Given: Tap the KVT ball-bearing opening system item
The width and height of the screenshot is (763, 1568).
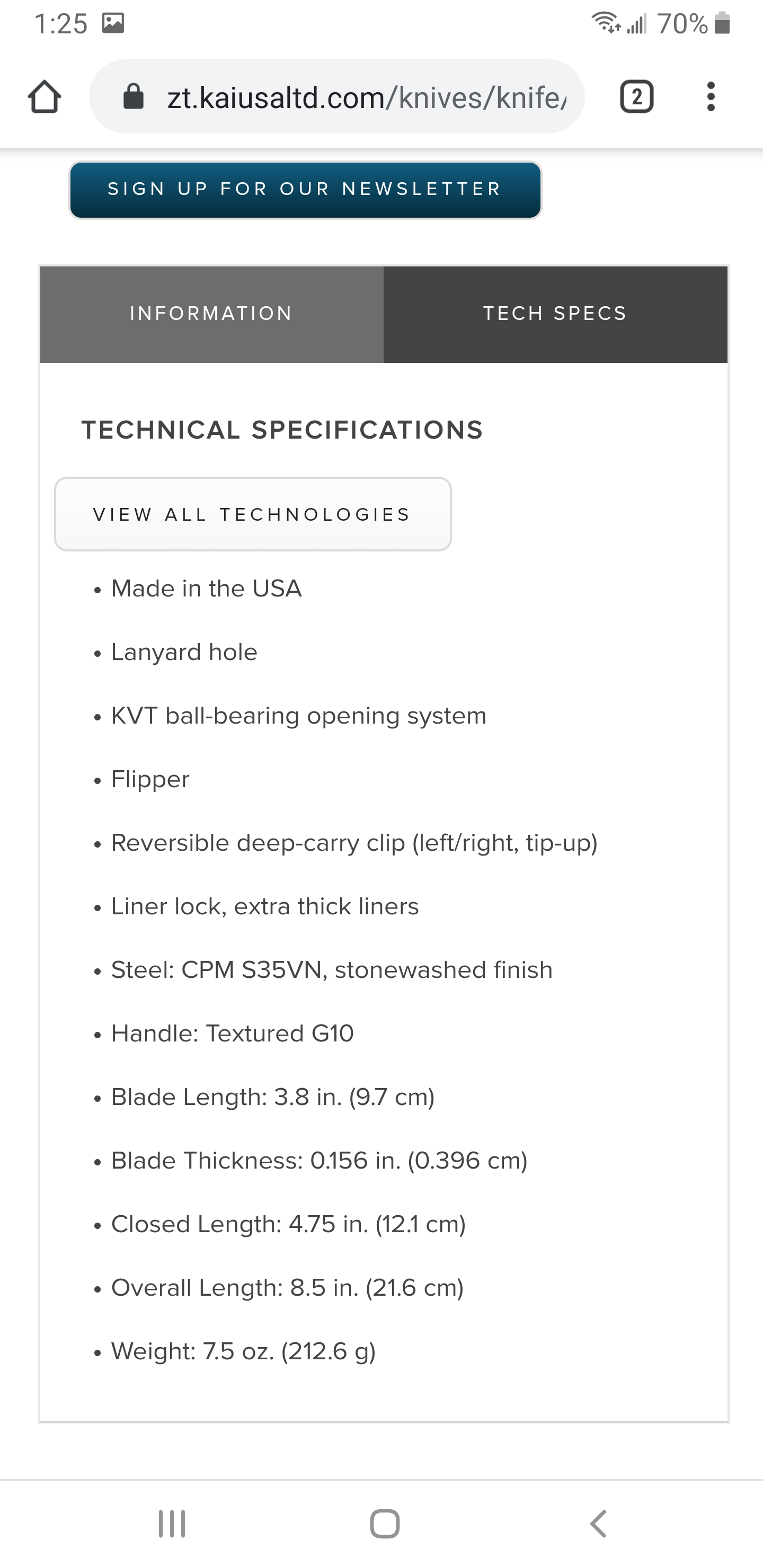Looking at the screenshot, I should point(298,716).
